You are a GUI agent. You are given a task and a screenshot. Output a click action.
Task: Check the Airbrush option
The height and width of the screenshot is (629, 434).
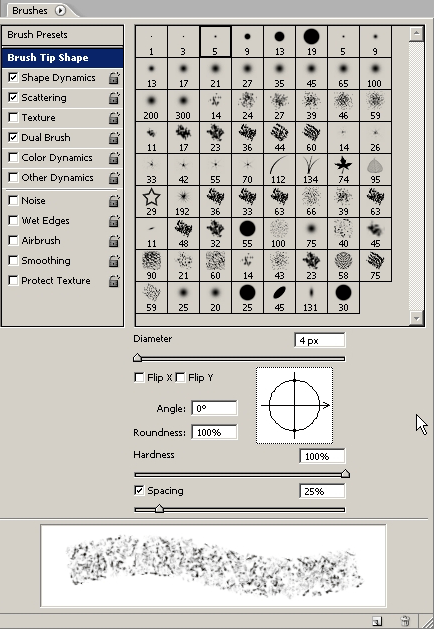13,240
